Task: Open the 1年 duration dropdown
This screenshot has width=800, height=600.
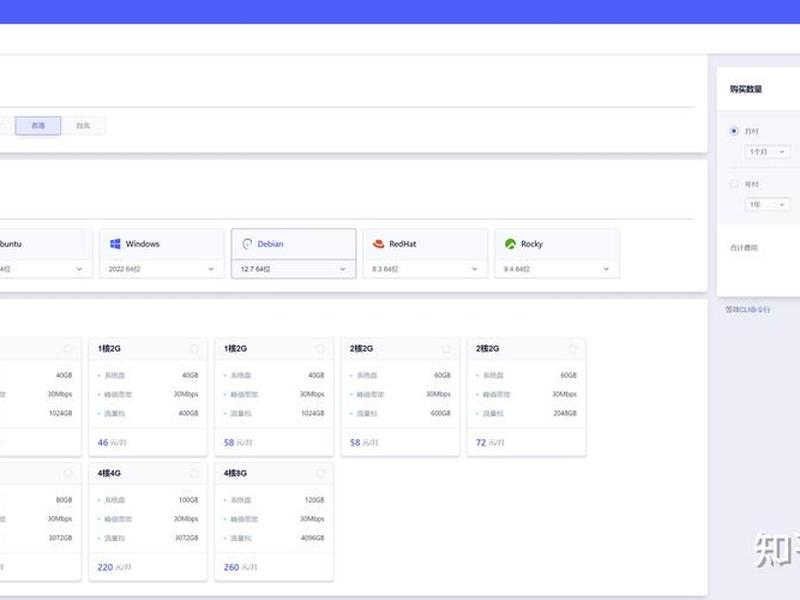Action: tap(767, 205)
